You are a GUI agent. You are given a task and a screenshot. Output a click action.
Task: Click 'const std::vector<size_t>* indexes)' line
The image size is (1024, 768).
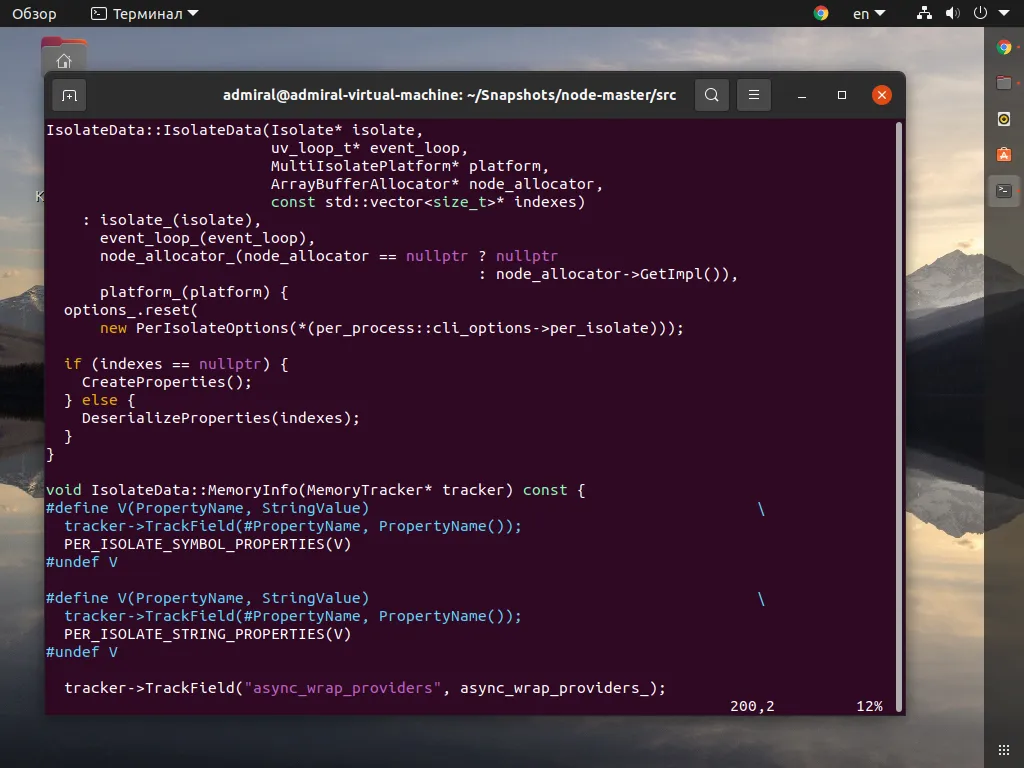pos(428,202)
